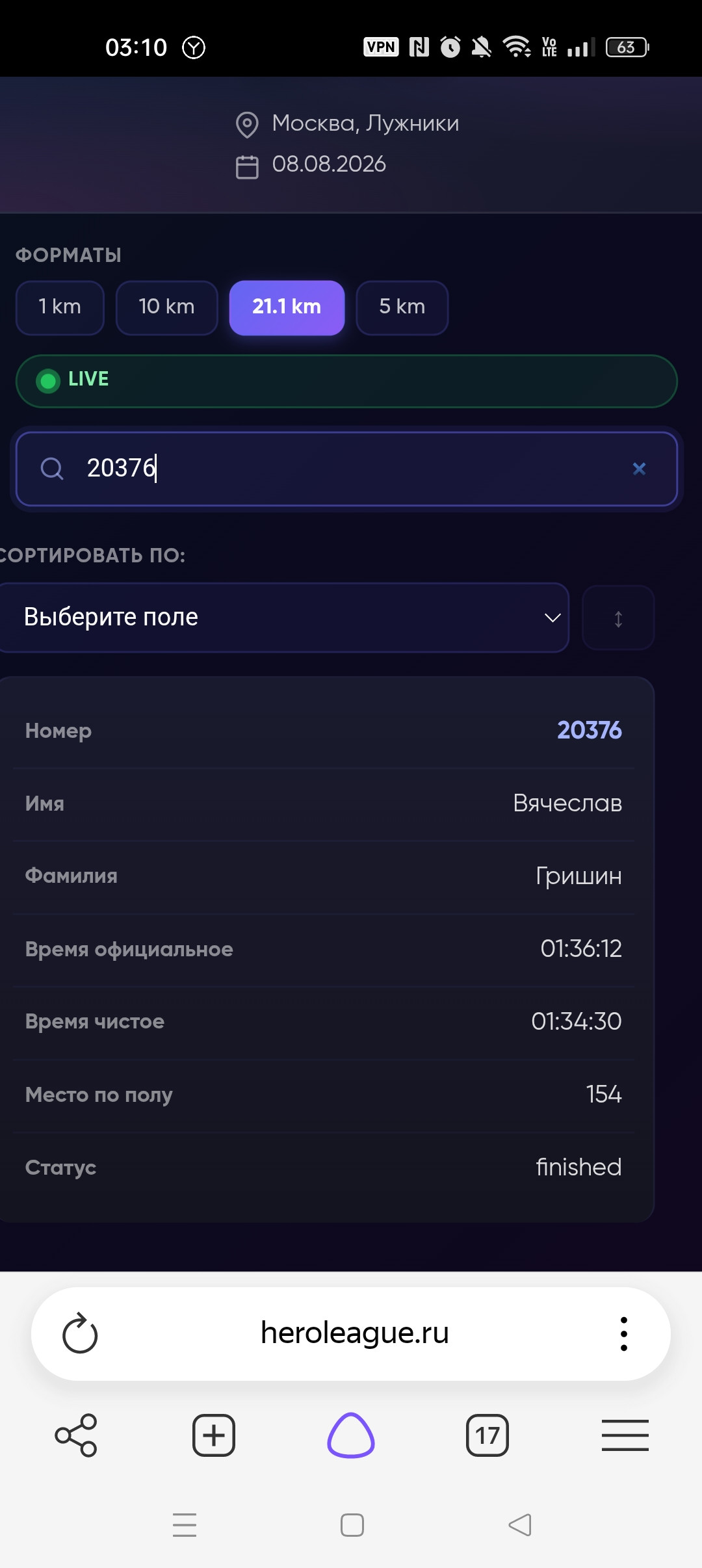Open browser three-dot options menu
Screen dimensions: 702x1568
tap(624, 1333)
